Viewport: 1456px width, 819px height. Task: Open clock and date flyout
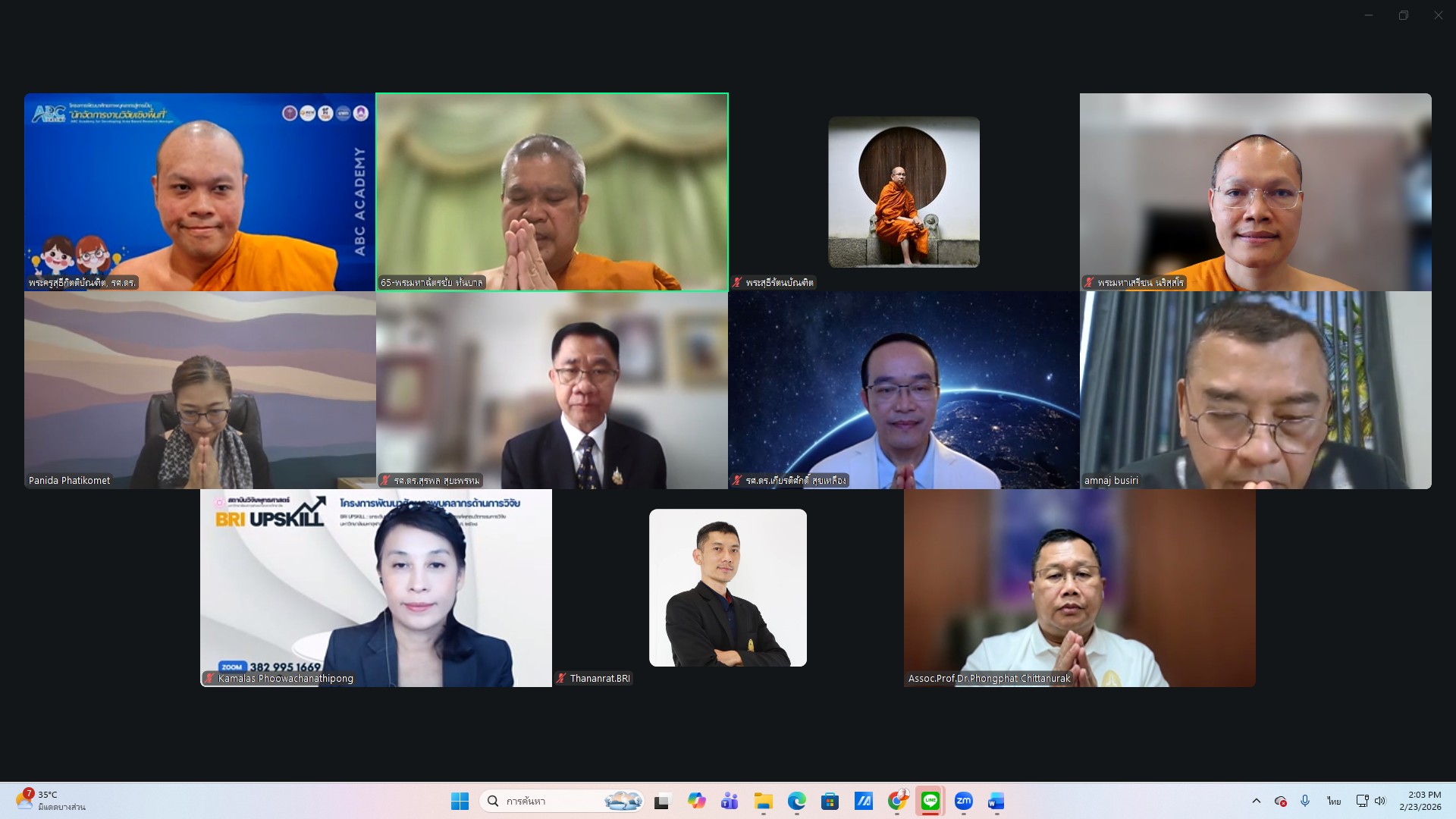click(1420, 801)
